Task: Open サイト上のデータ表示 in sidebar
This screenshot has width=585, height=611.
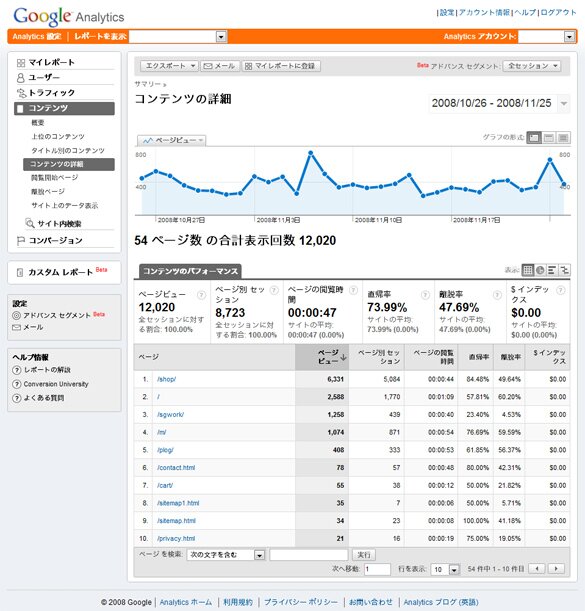Action: (x=64, y=206)
